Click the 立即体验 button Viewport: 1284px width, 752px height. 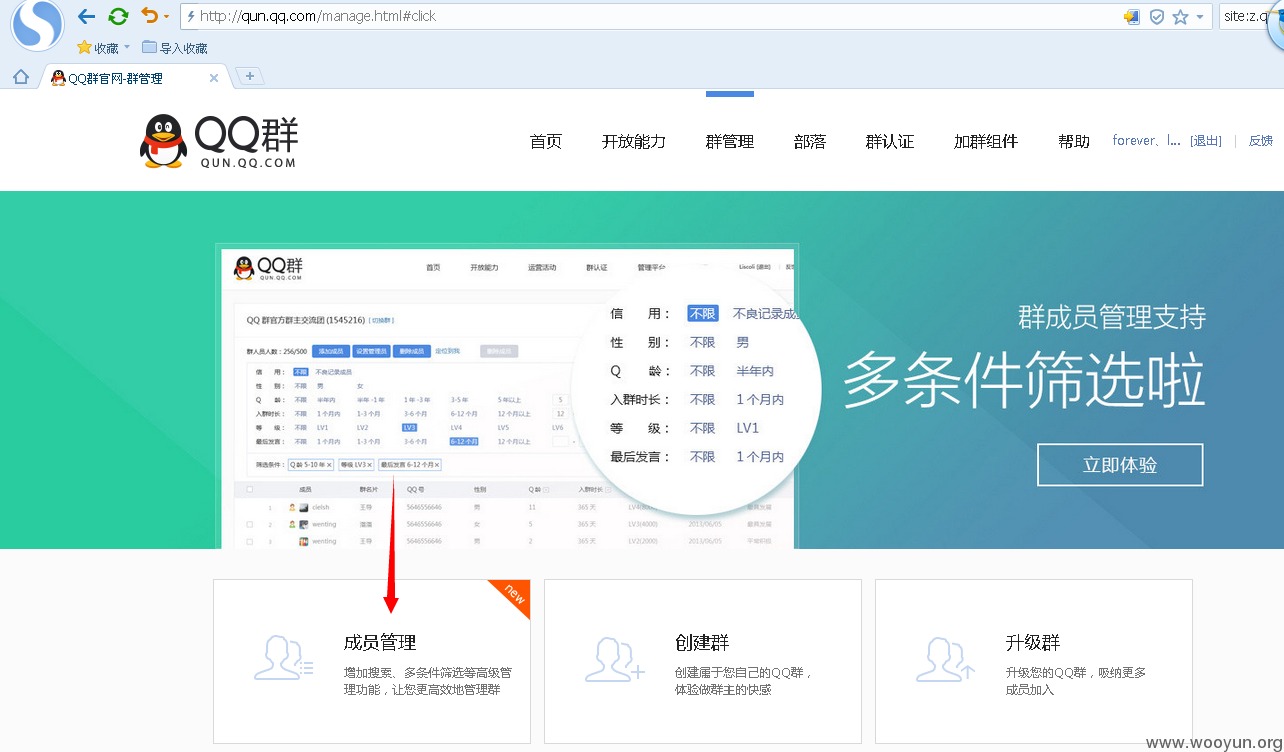(x=1120, y=465)
